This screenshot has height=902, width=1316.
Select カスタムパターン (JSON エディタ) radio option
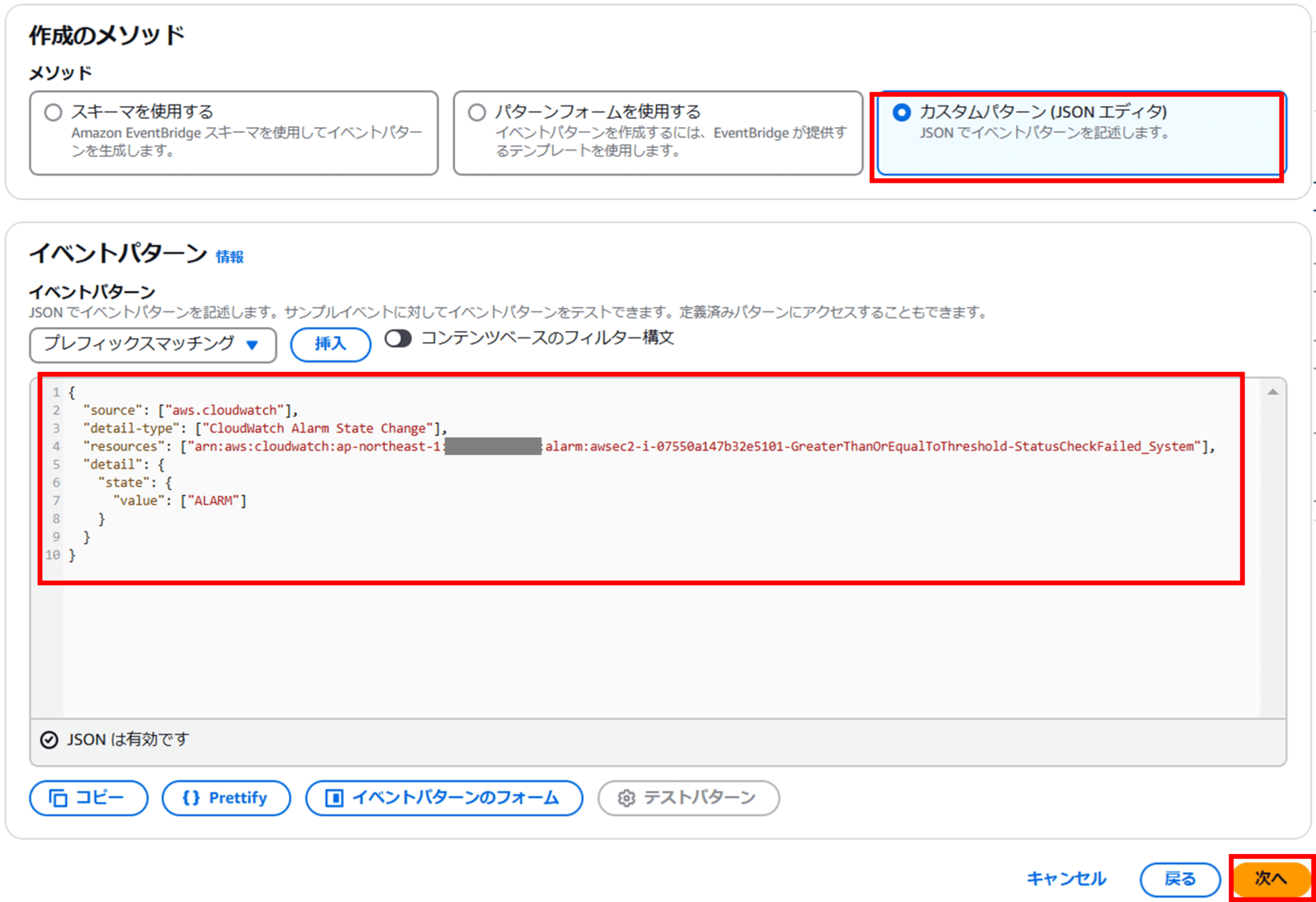point(901,113)
